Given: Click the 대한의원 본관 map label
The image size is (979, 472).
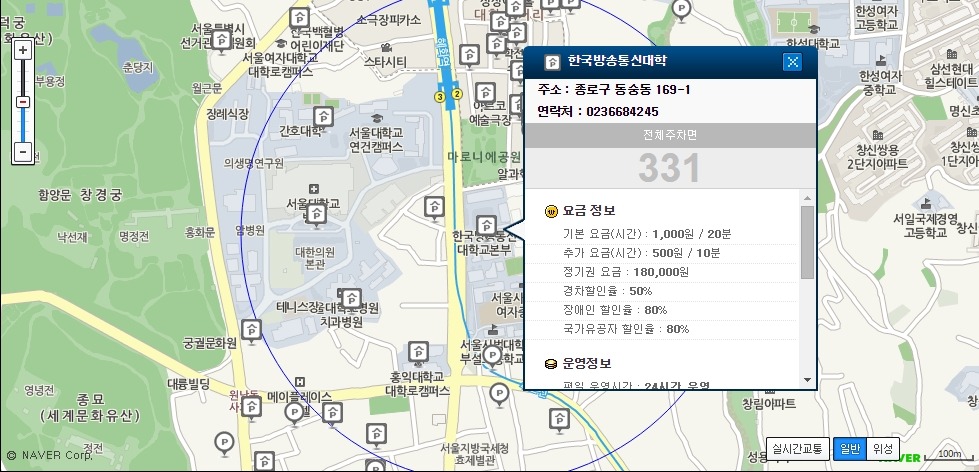Looking at the screenshot, I should [315, 258].
